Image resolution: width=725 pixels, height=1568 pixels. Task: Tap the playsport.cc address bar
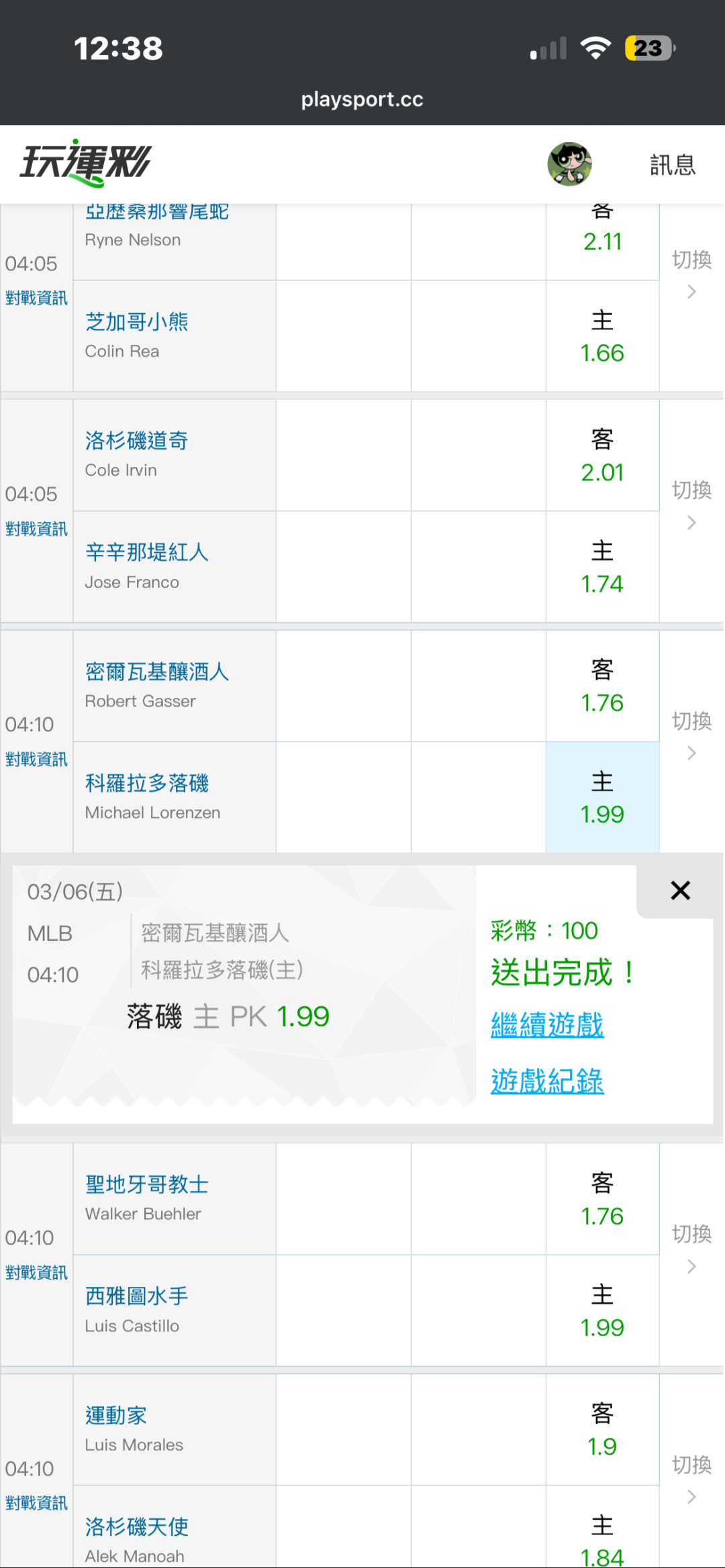tap(362, 99)
